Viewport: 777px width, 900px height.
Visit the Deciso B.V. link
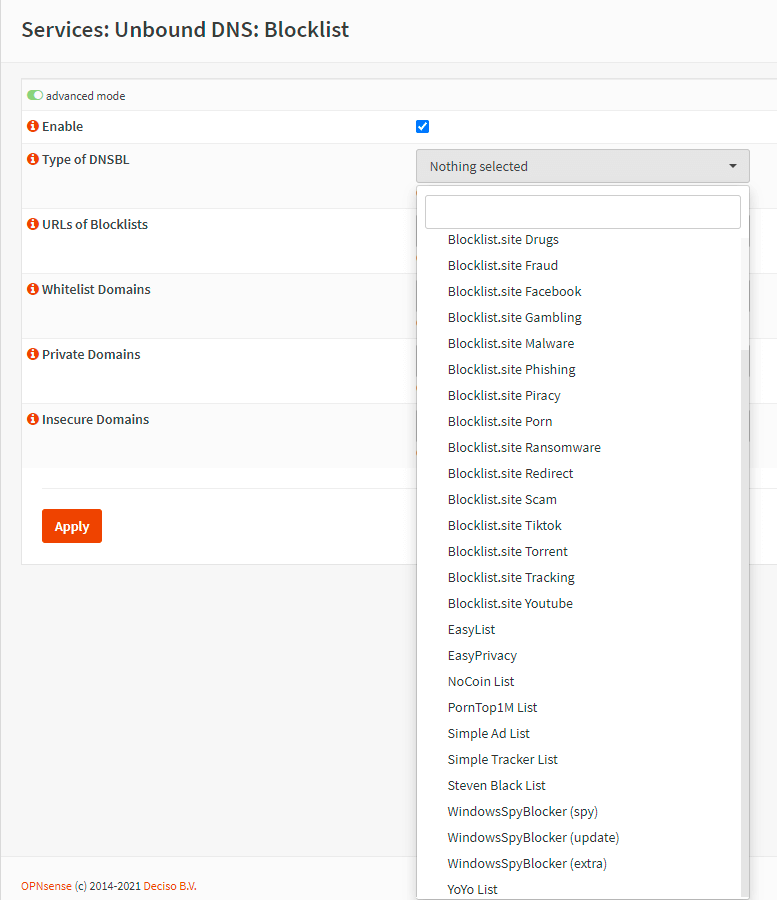pyautogui.click(x=169, y=886)
